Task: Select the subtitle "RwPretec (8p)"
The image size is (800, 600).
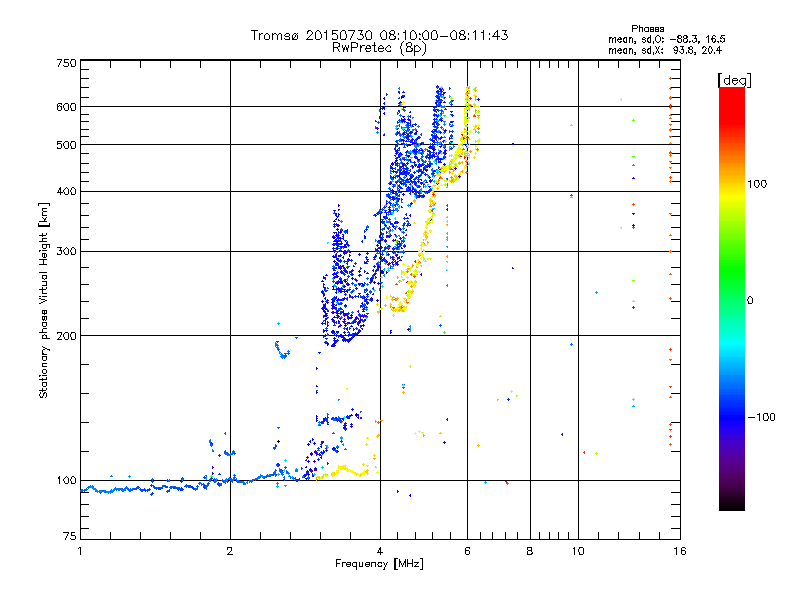Action: click(380, 48)
